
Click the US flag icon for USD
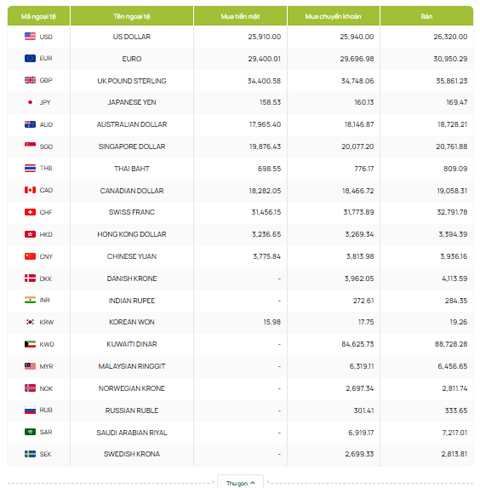tap(30, 36)
